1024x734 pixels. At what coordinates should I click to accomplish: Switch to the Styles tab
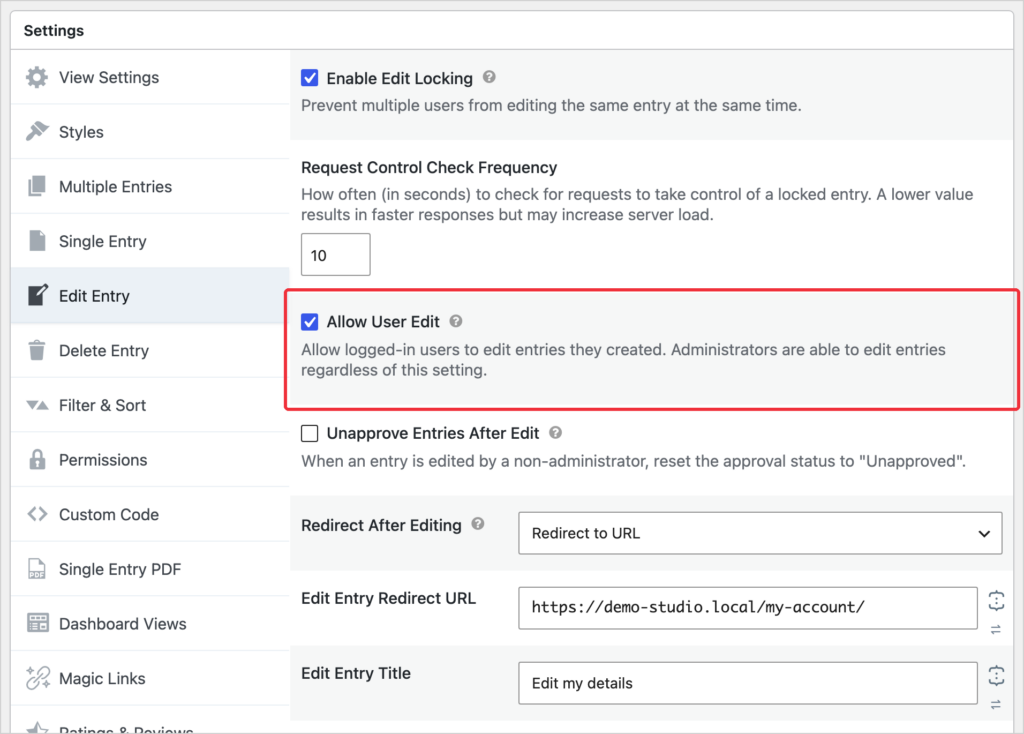click(150, 131)
